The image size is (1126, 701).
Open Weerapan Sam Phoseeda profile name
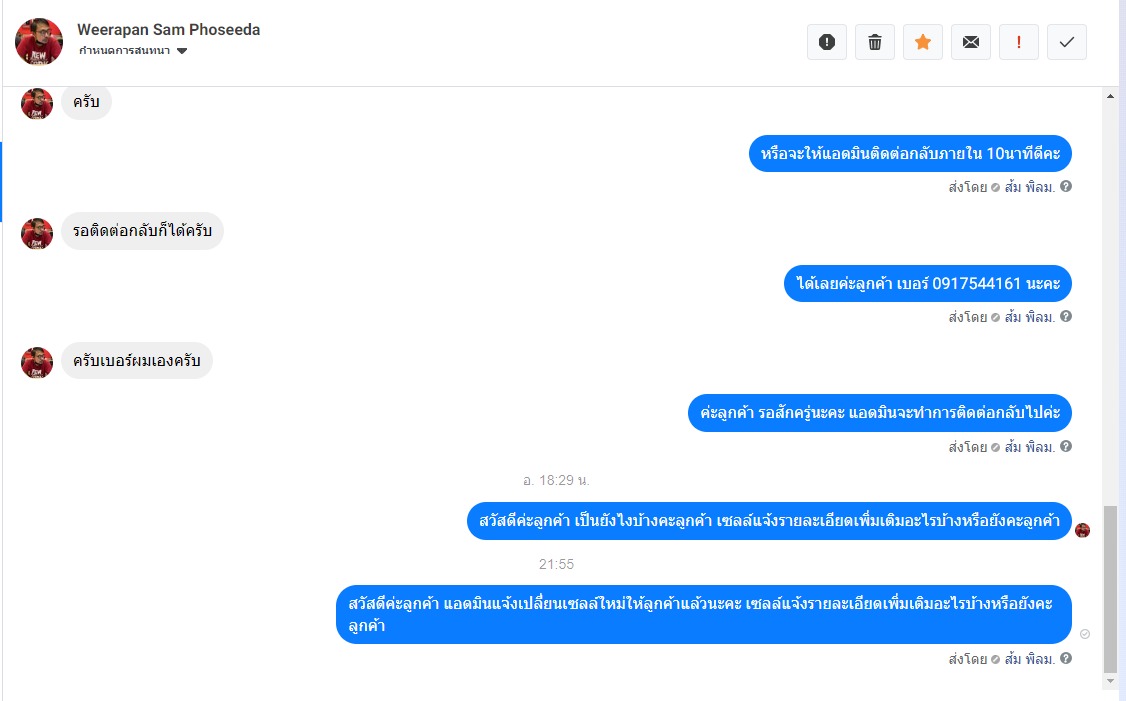click(169, 29)
